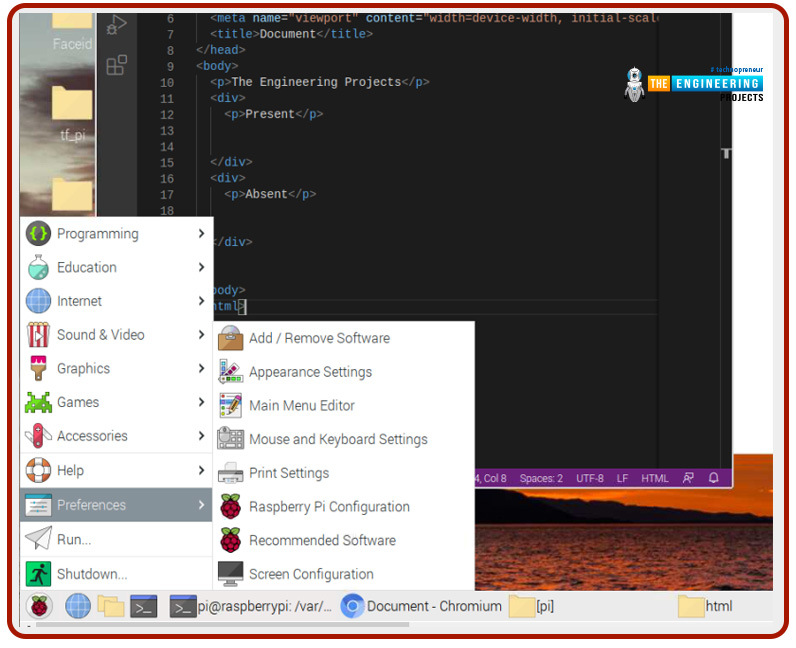
Task: Click the Screen Configuration monitor icon
Action: [x=230, y=574]
